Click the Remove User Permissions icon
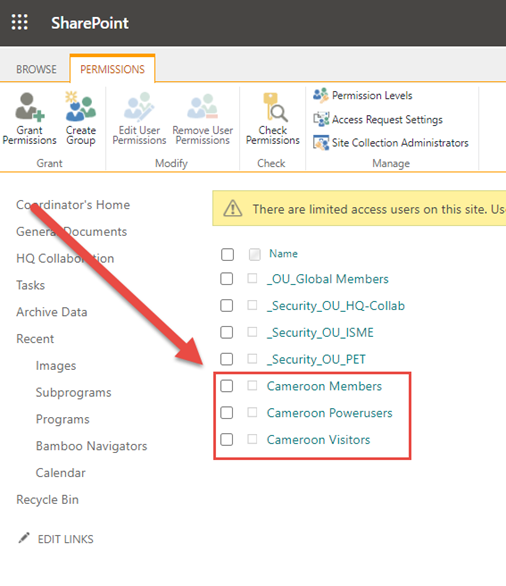The height and width of the screenshot is (586, 506). [203, 107]
